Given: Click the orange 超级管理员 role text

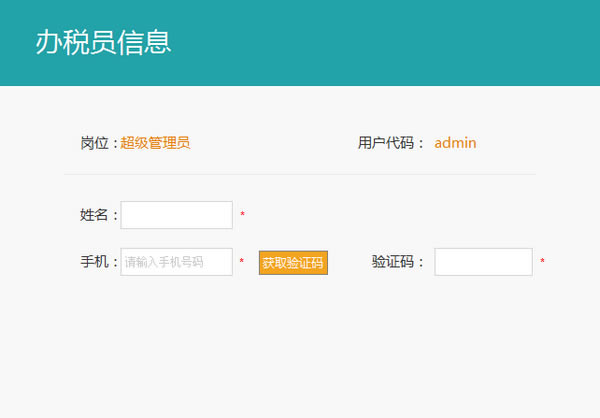Looking at the screenshot, I should coord(155,143).
